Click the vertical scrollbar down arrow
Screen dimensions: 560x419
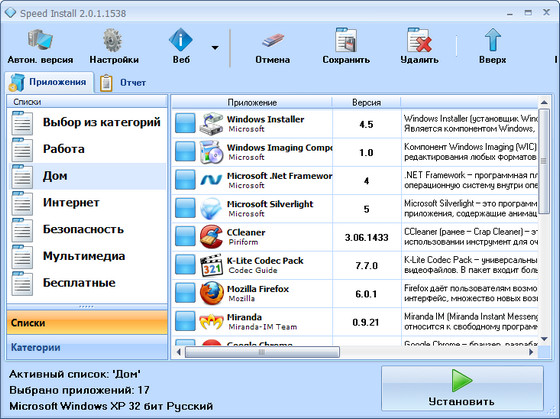point(544,339)
